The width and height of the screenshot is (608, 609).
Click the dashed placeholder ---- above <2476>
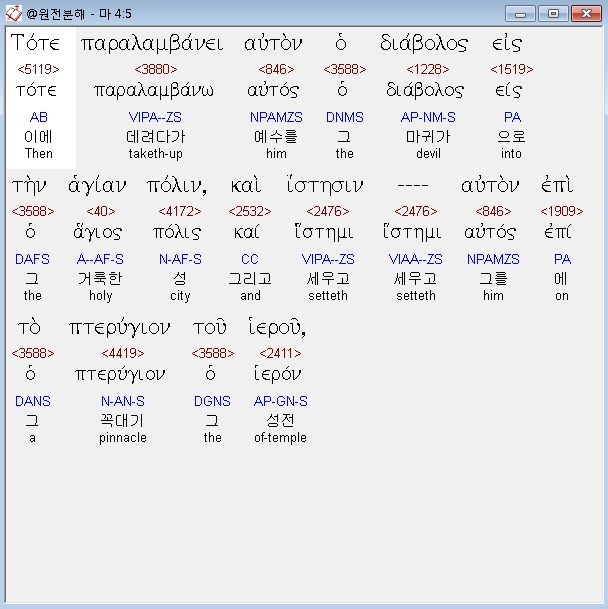413,186
